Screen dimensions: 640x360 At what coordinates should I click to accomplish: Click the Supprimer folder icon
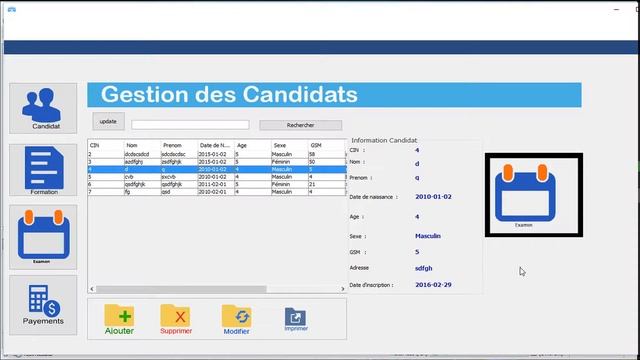click(176, 320)
